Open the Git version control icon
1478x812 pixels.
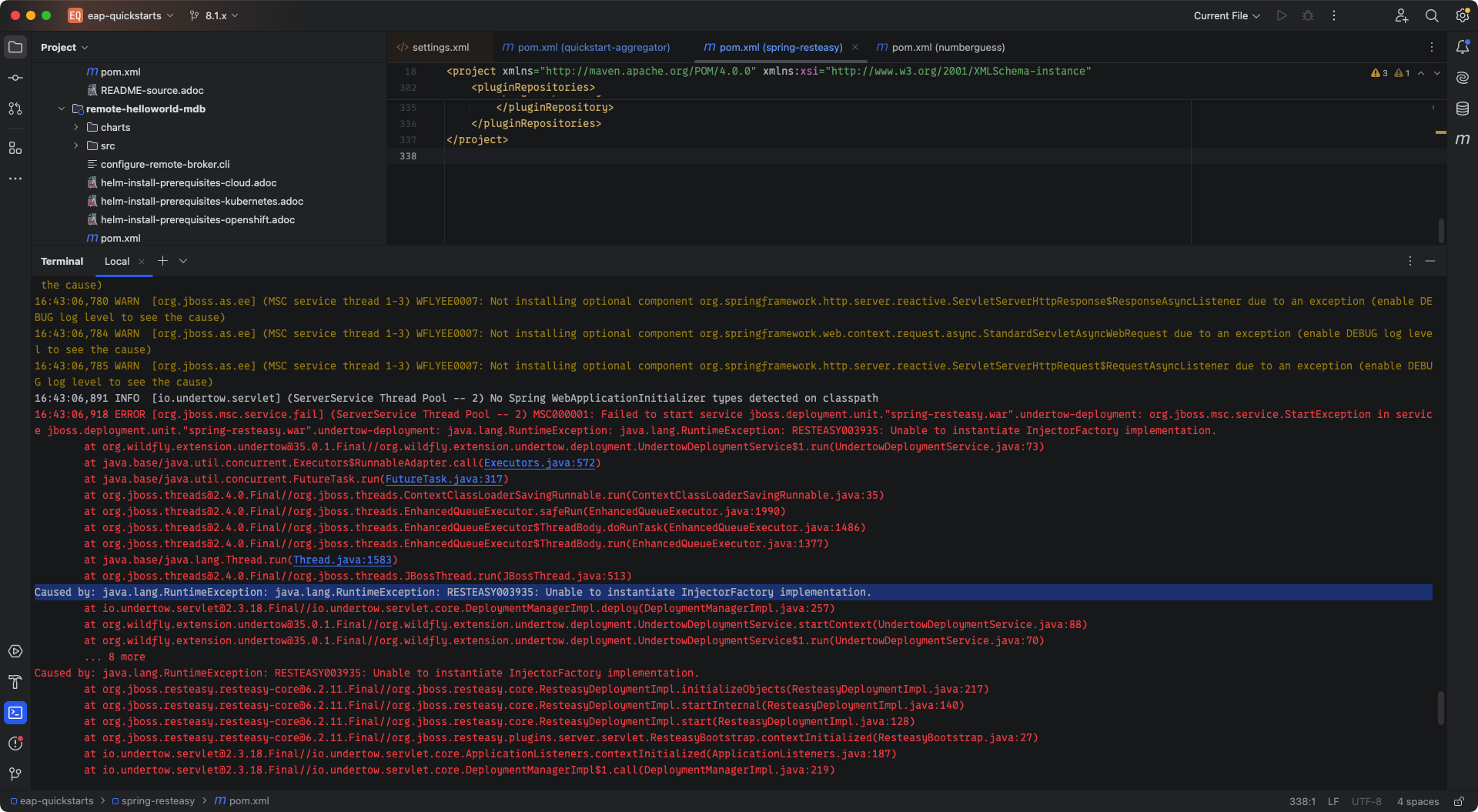click(15, 774)
